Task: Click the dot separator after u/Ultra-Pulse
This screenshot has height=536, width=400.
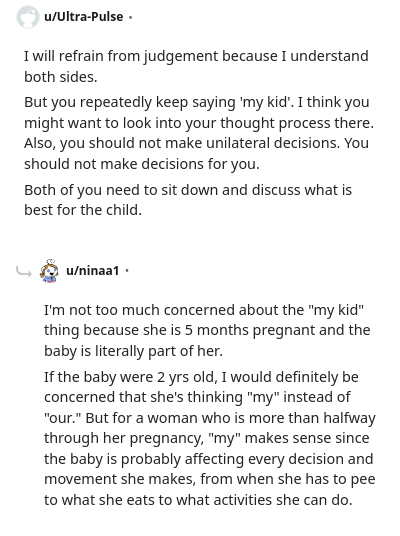Action: click(130, 17)
